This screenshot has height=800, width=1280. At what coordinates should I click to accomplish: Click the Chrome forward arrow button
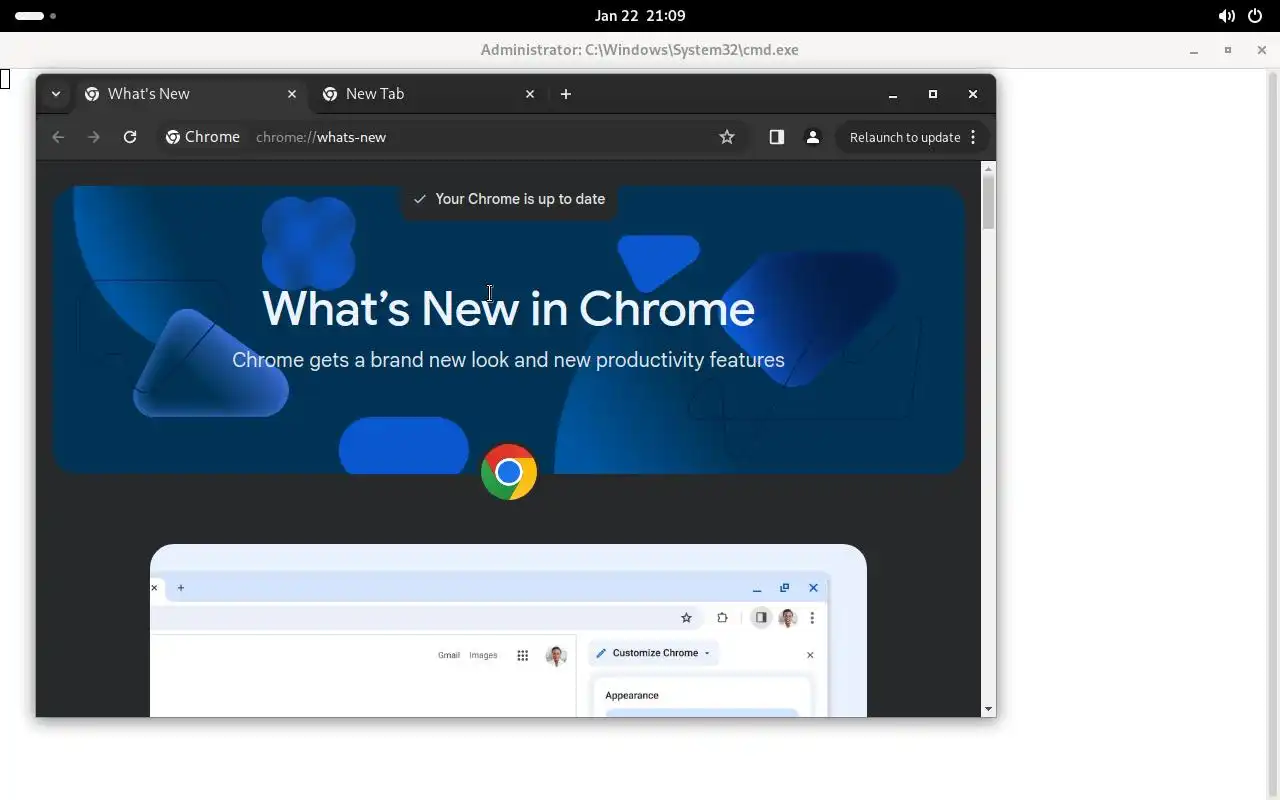coord(94,137)
